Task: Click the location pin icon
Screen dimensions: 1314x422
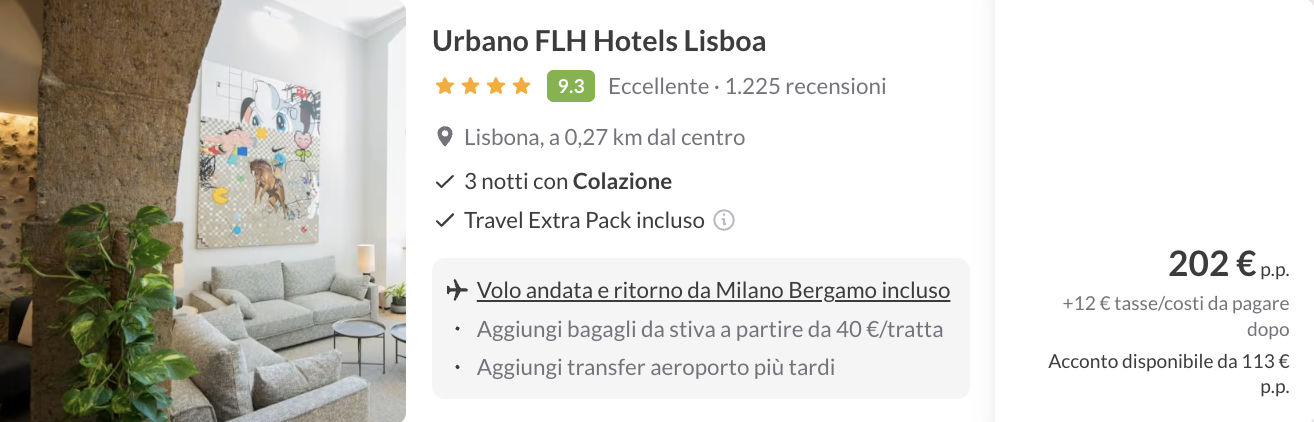Action: (445, 137)
